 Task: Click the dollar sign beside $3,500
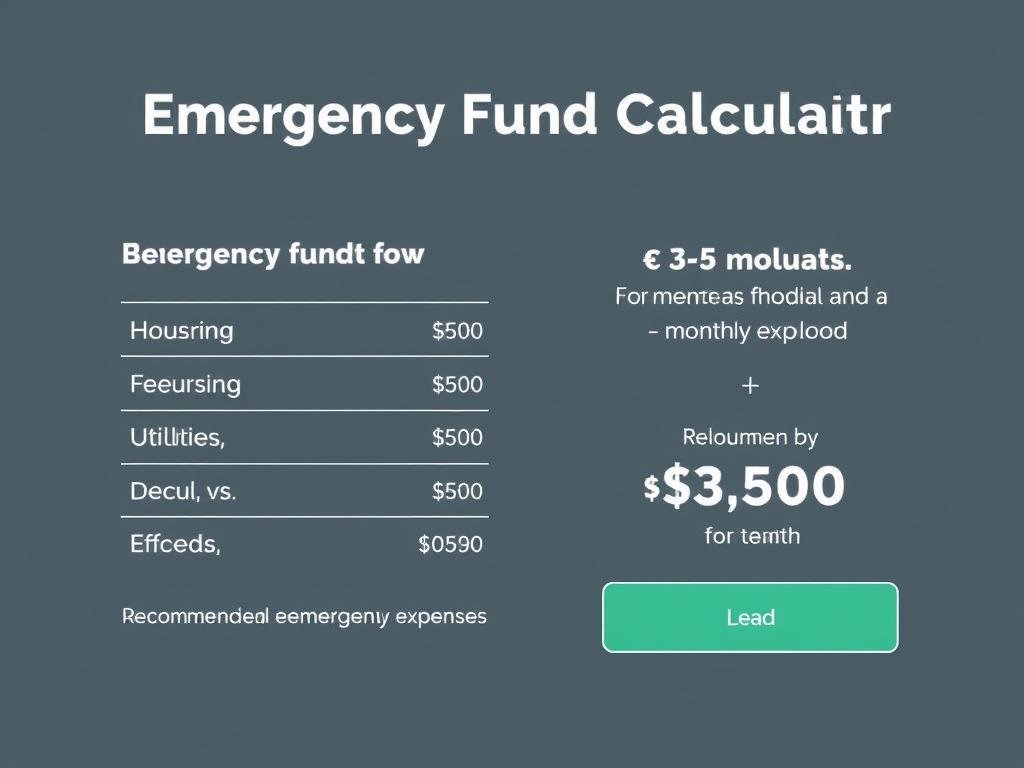650,488
